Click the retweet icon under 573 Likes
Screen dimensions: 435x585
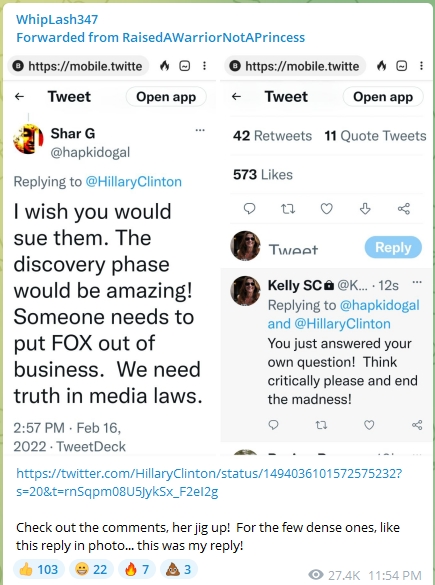[288, 209]
